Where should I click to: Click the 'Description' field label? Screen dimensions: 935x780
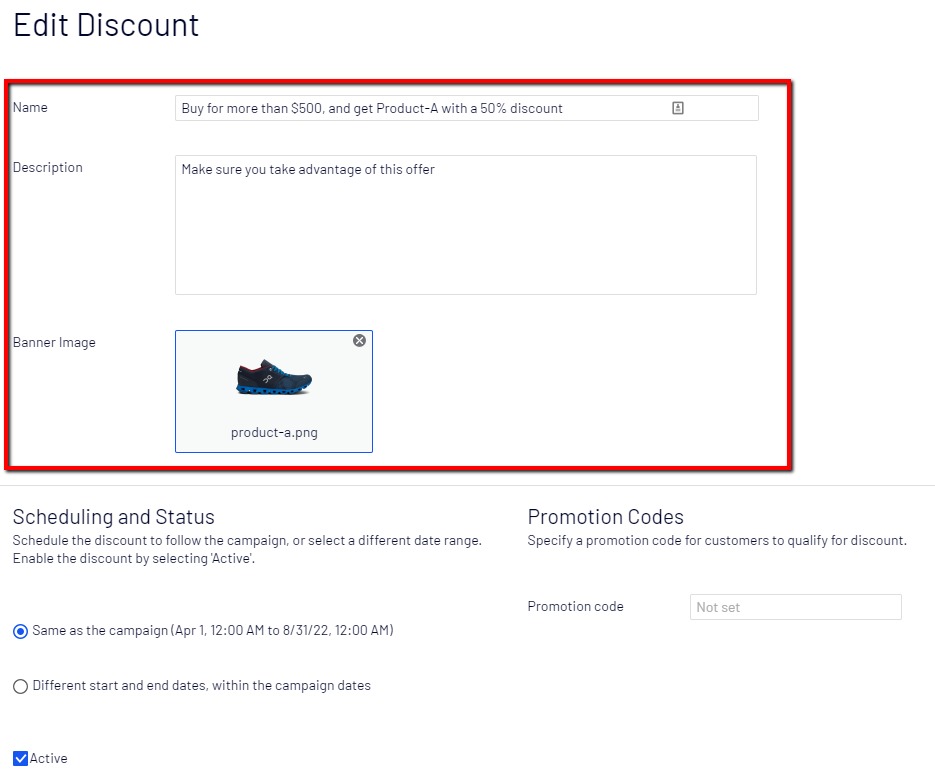[47, 168]
